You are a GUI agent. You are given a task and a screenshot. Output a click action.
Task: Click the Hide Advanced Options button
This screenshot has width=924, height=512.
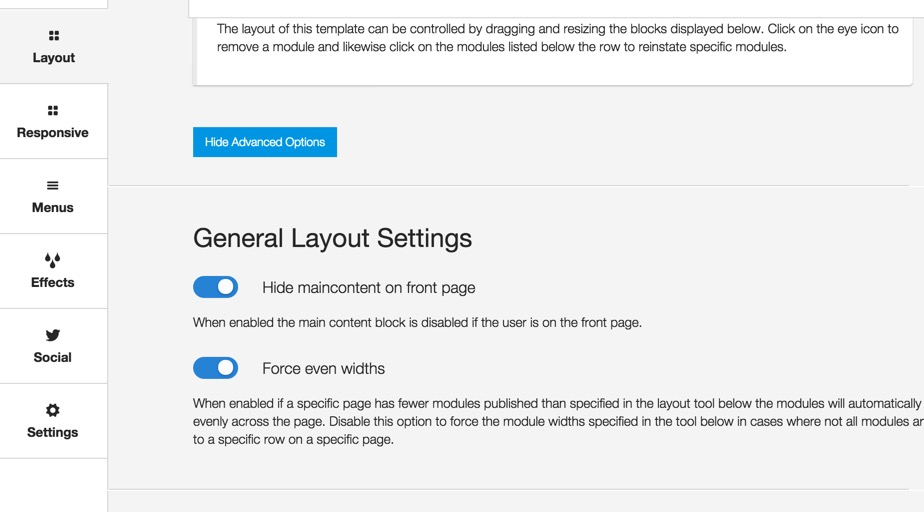tap(265, 142)
